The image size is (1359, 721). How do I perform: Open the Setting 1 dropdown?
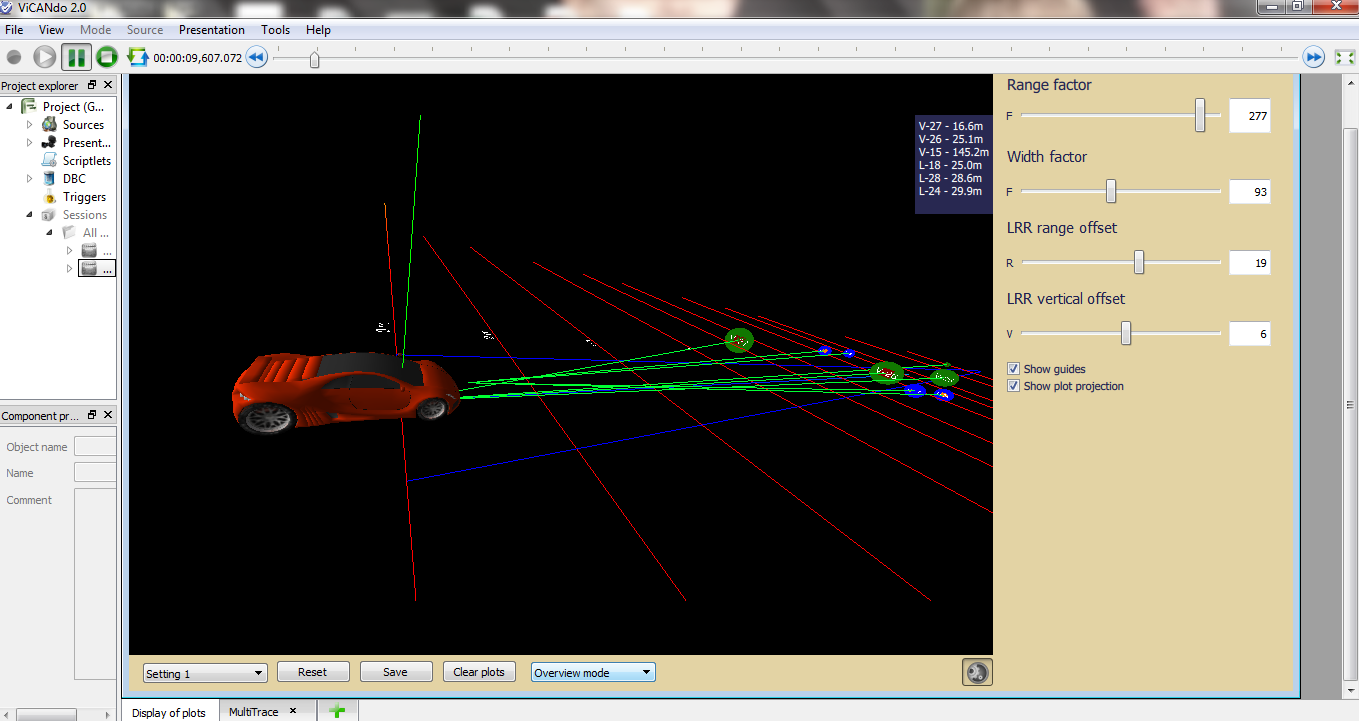(205, 673)
